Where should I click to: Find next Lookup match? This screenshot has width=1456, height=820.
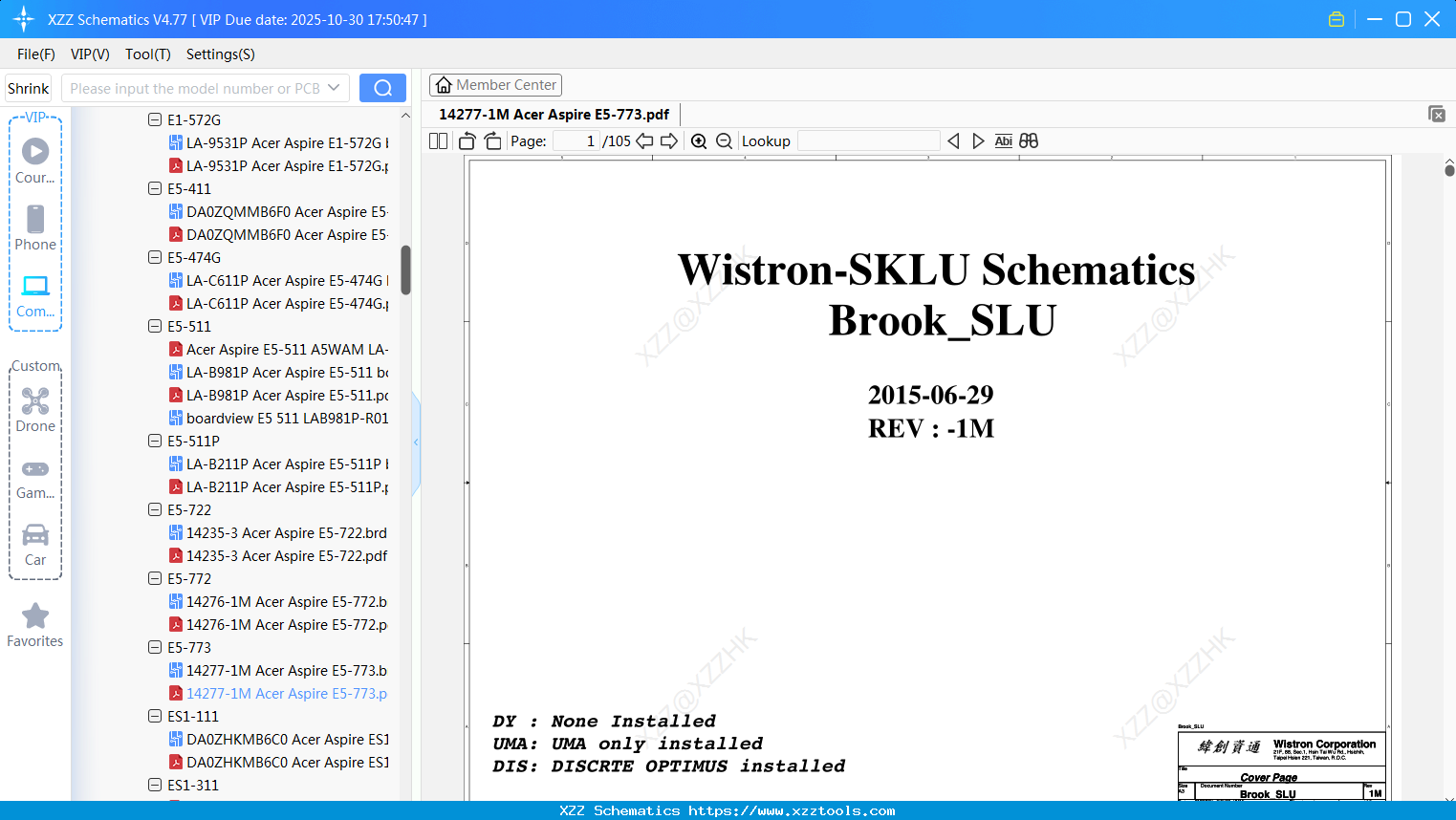click(x=978, y=141)
